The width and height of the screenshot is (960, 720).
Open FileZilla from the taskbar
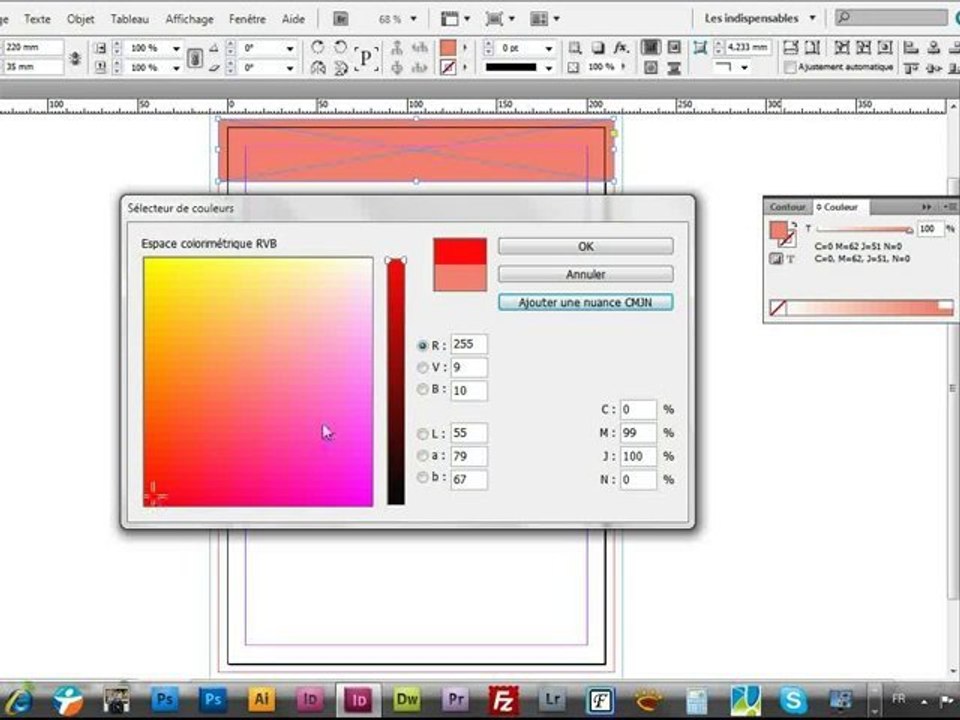[x=503, y=699]
